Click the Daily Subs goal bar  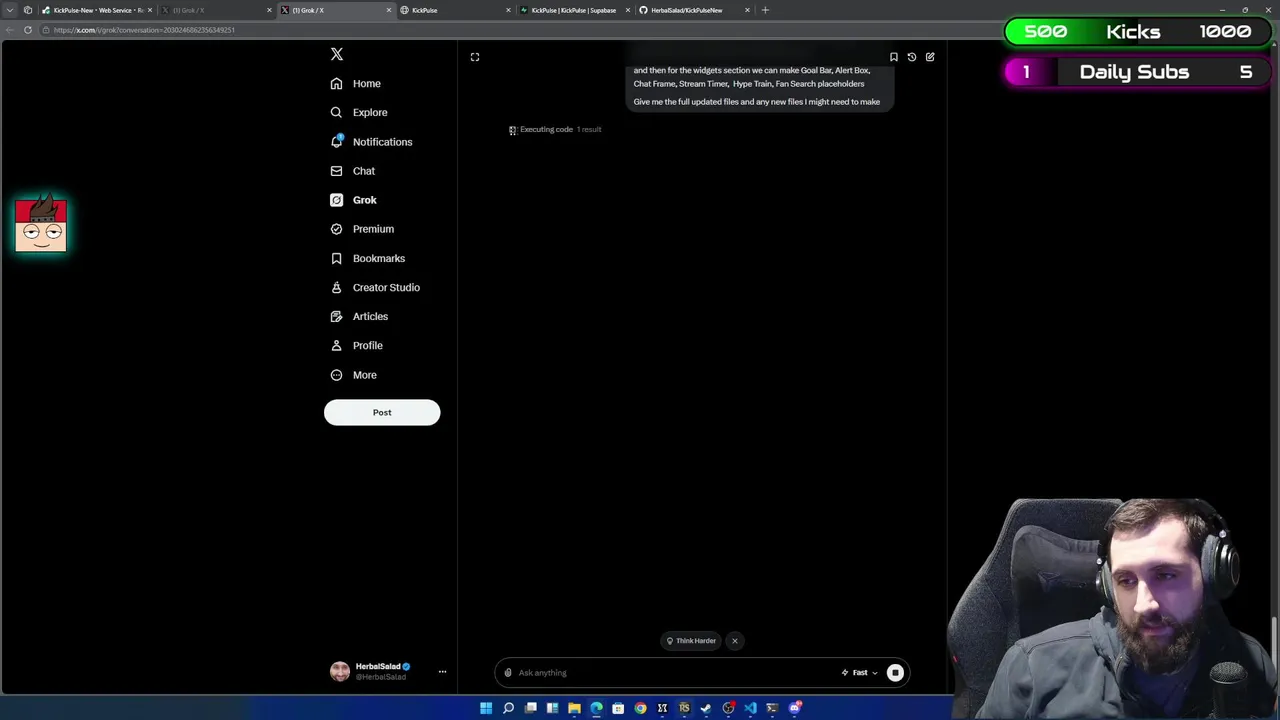click(1139, 72)
